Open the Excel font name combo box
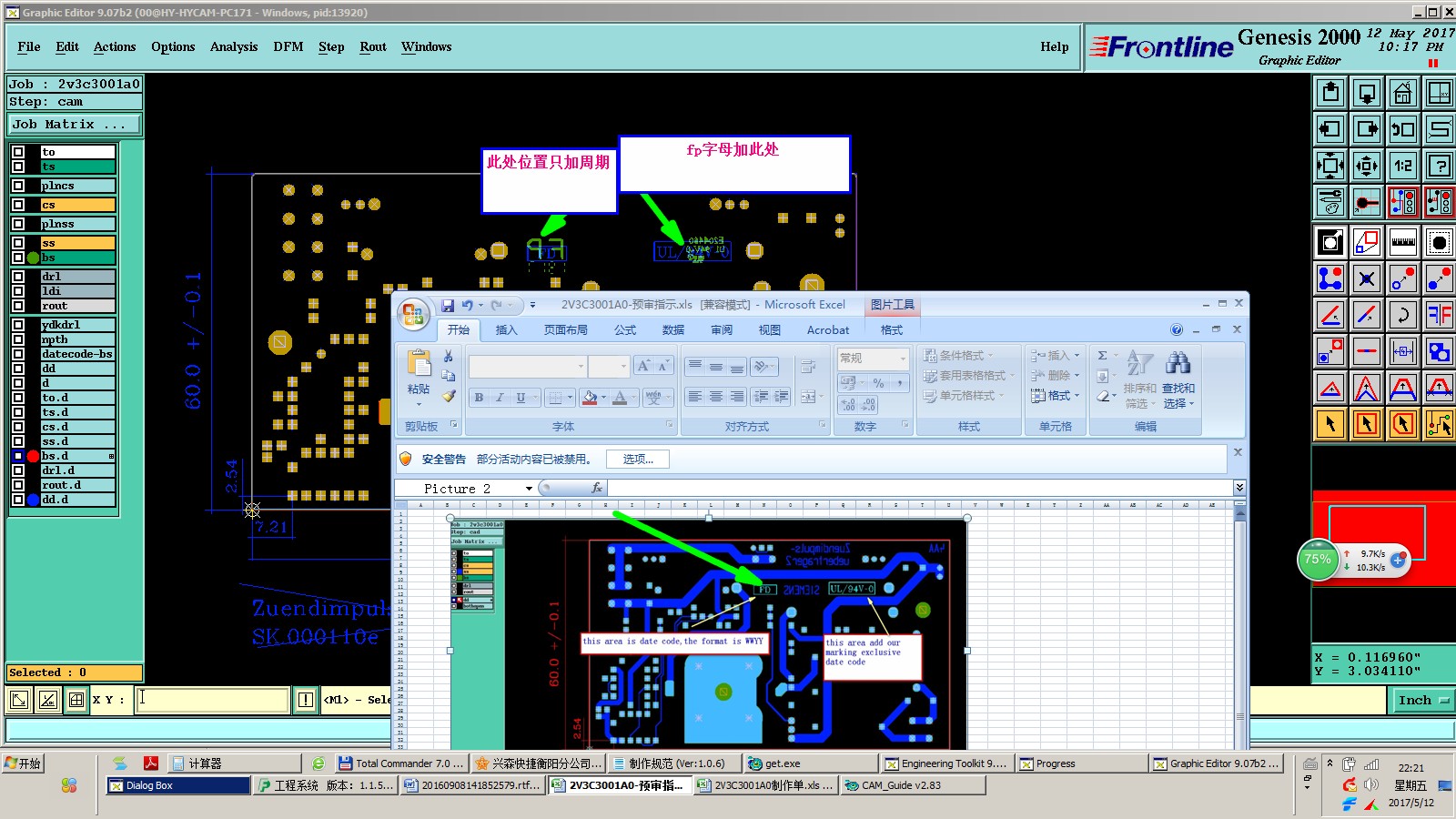Viewport: 1456px width, 819px height. tap(527, 367)
